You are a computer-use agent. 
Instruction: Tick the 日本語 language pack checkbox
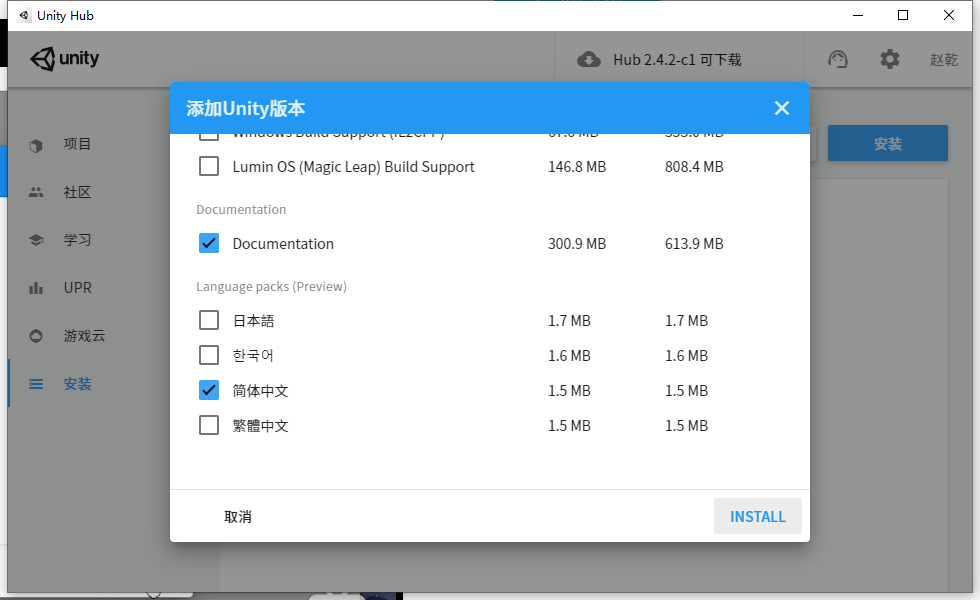coord(209,320)
